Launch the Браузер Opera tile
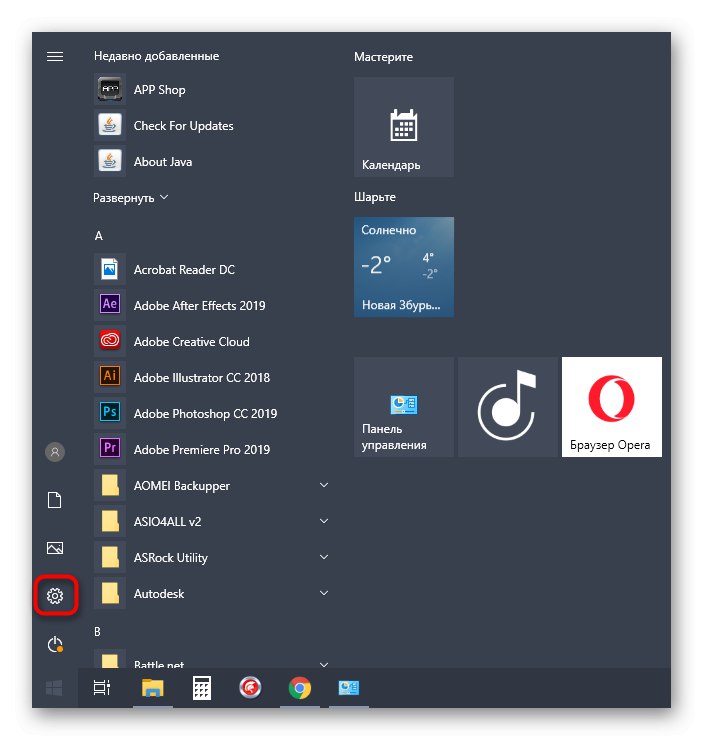This screenshot has height=740, width=703. click(611, 407)
